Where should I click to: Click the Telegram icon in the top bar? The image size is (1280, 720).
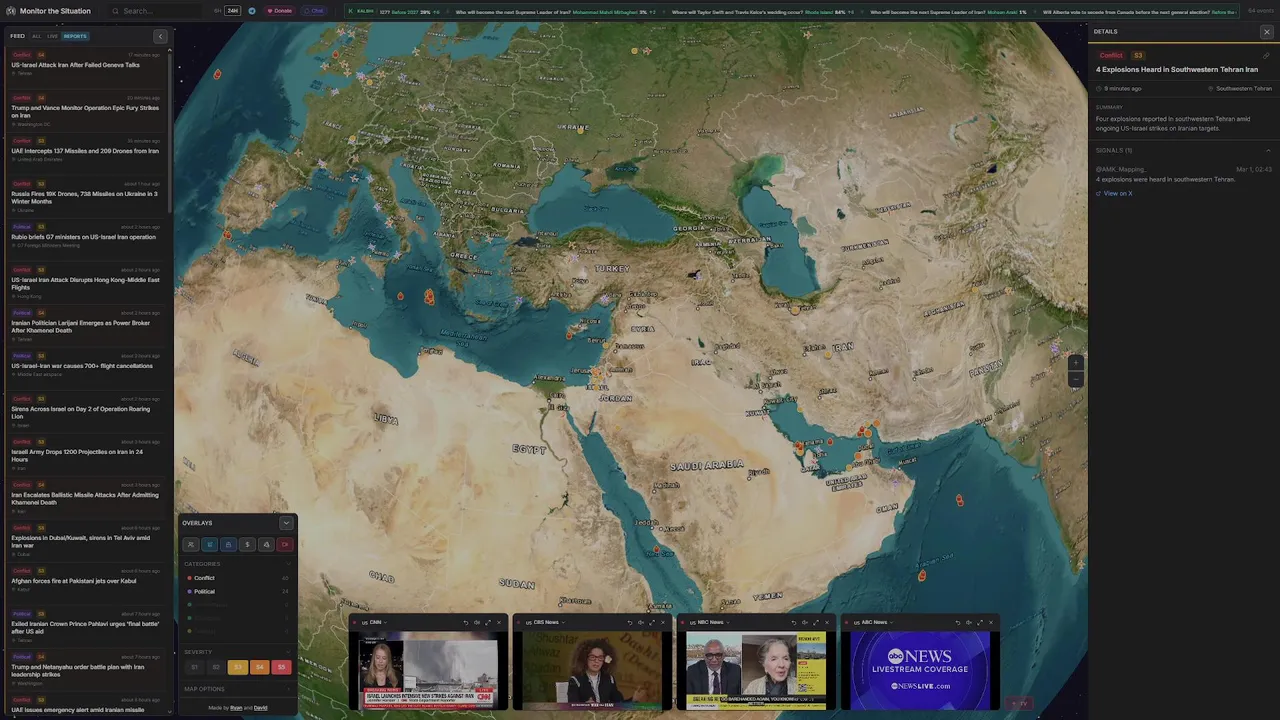[252, 11]
